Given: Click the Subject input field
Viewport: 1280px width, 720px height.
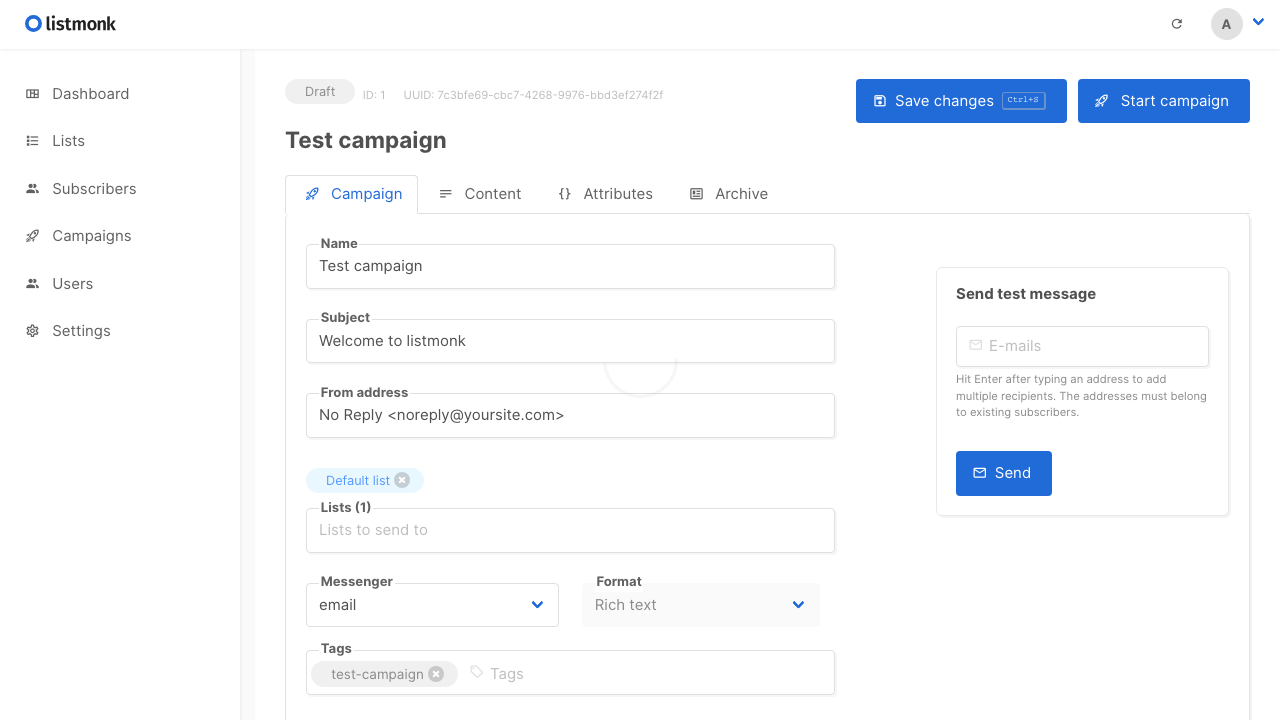Looking at the screenshot, I should 570,341.
